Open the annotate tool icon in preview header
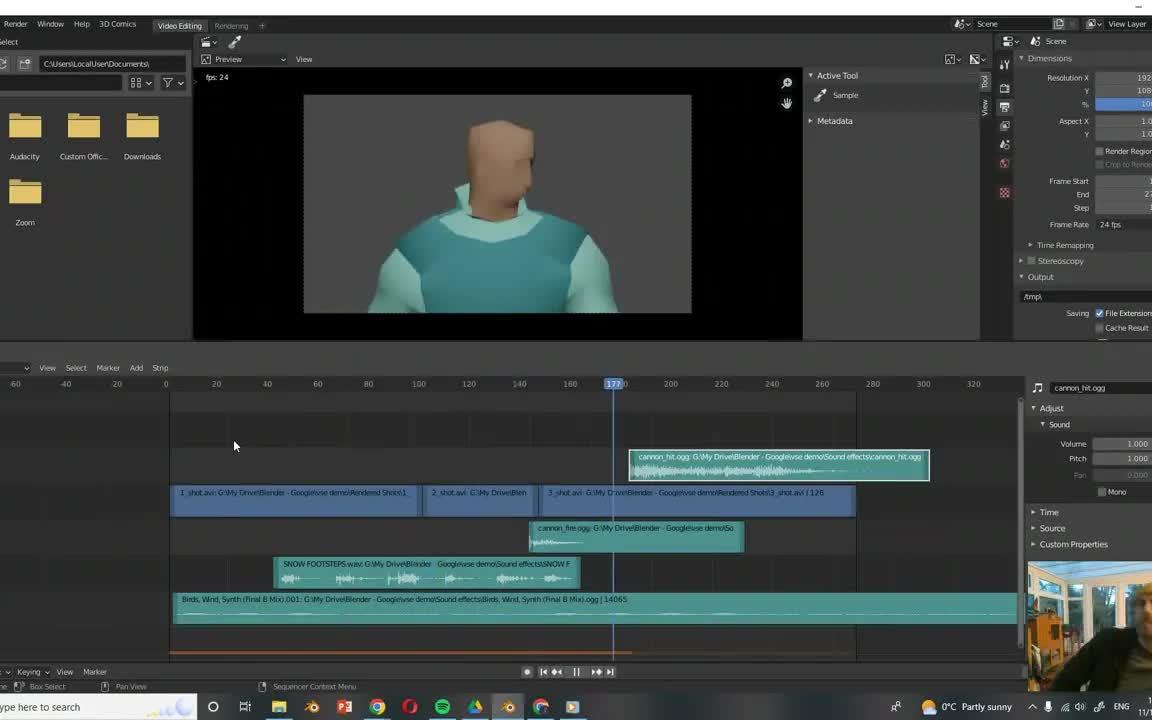 [x=234, y=43]
